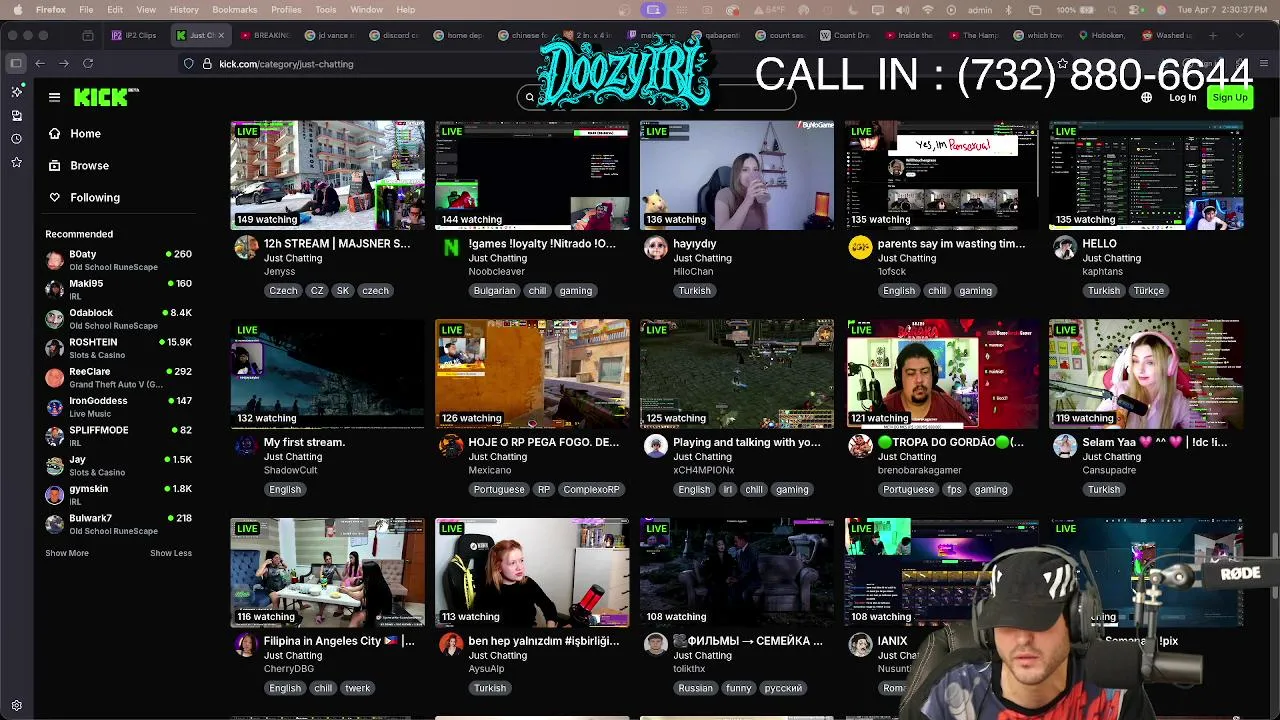Open Cansupadre's stream thumbnail

(1145, 374)
